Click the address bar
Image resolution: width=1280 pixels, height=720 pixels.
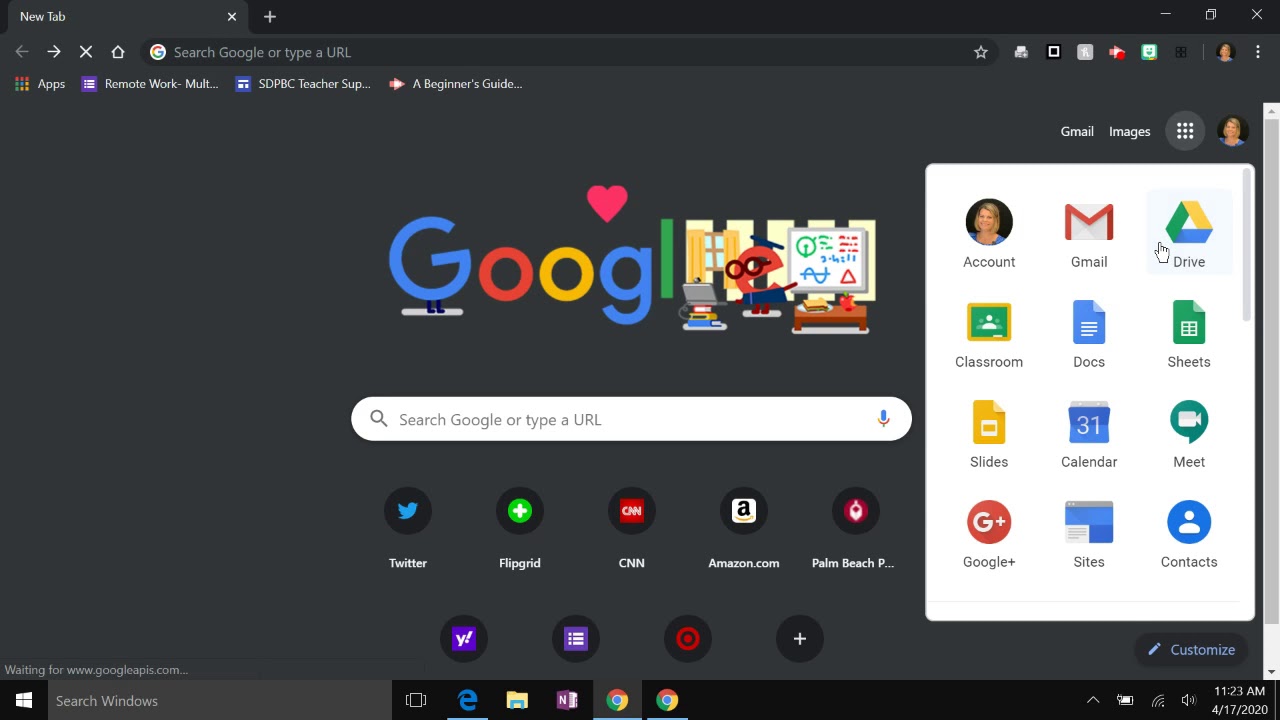click(x=570, y=52)
